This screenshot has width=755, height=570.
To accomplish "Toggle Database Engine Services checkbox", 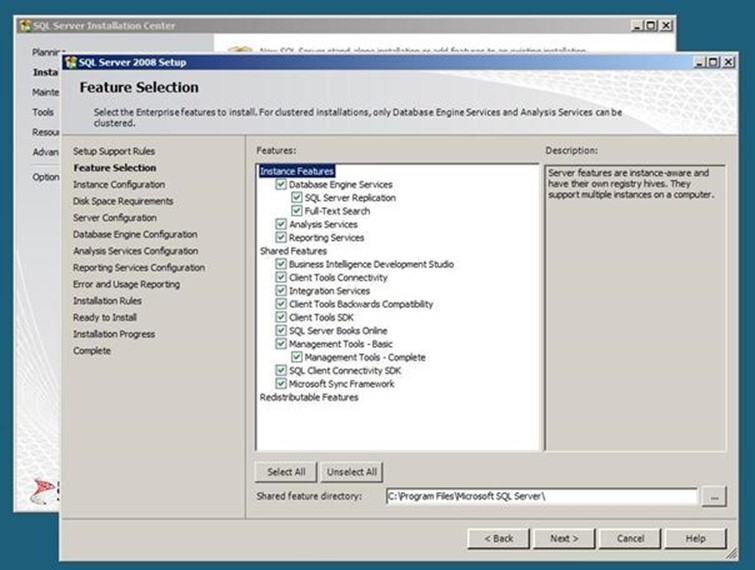I will (281, 184).
